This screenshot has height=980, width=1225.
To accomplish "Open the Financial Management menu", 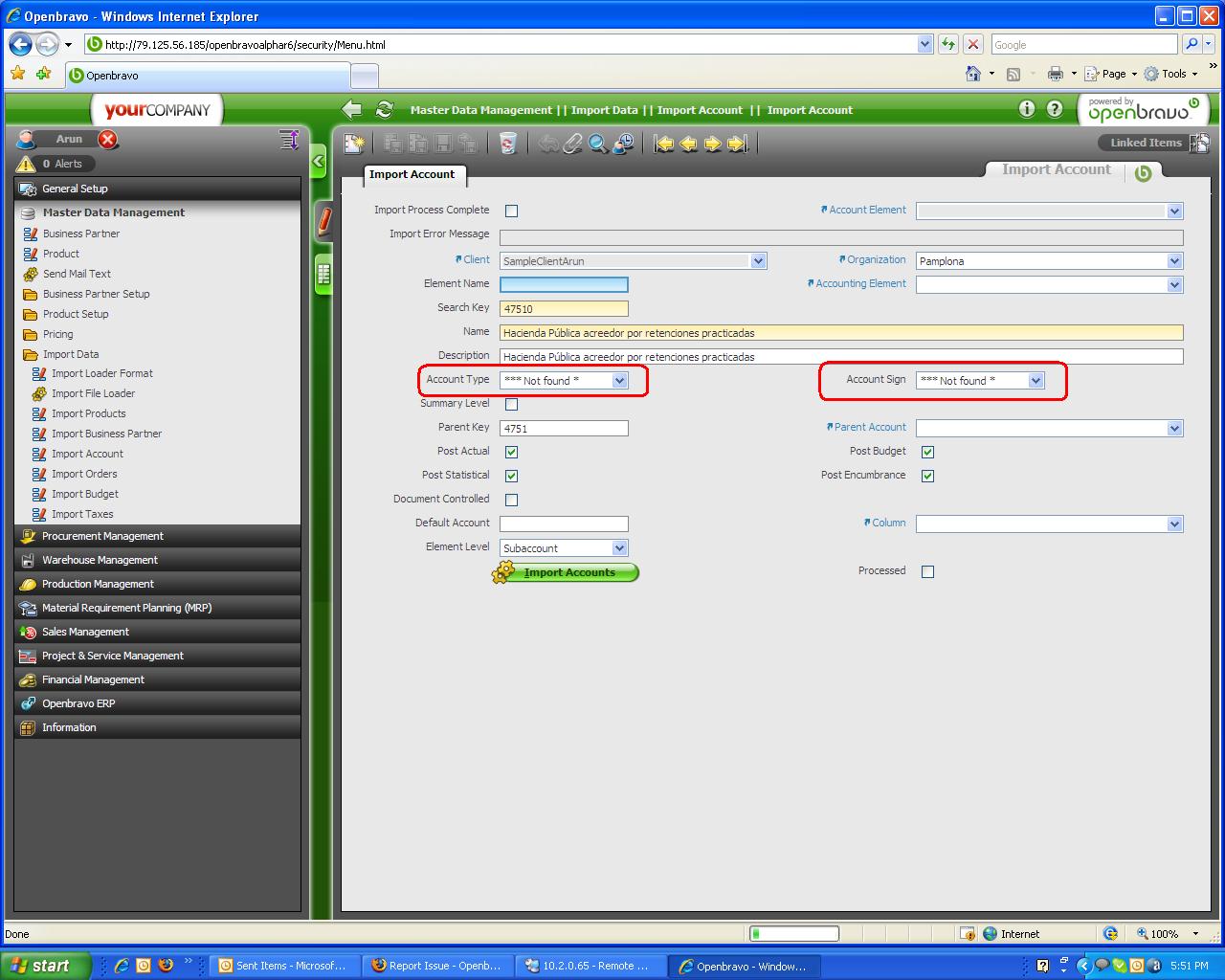I will (93, 679).
